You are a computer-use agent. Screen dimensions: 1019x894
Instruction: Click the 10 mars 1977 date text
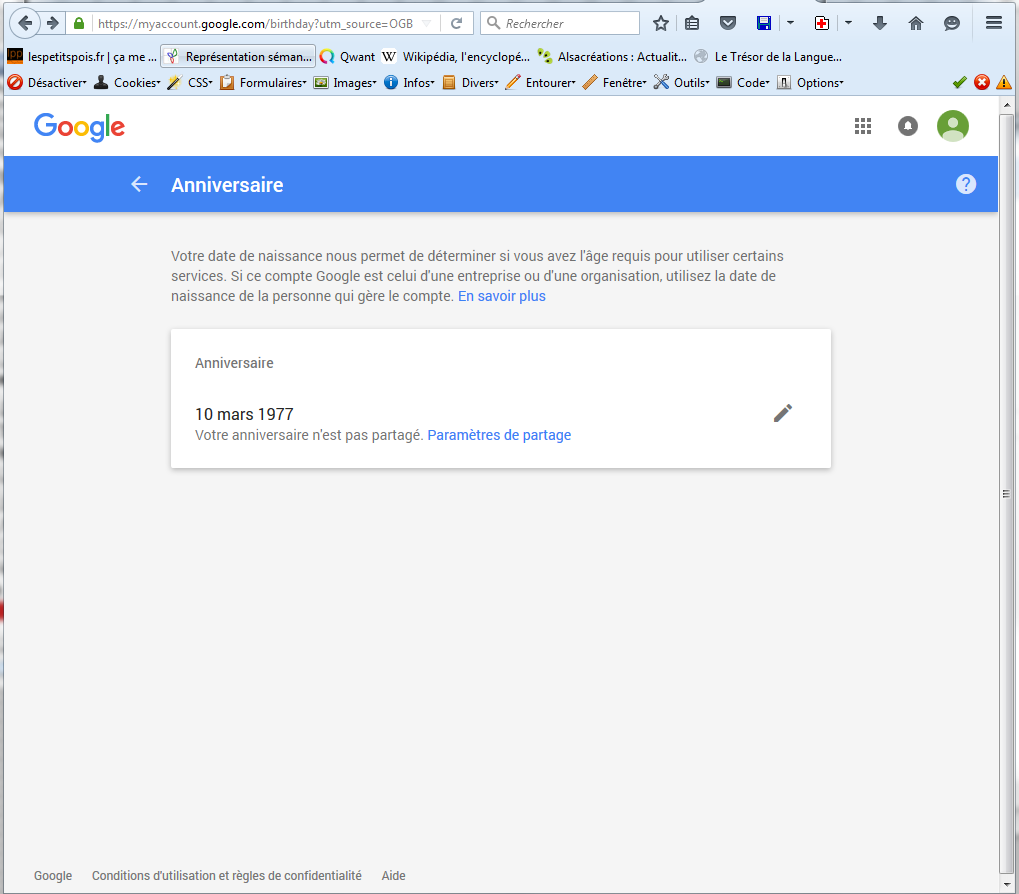point(244,415)
